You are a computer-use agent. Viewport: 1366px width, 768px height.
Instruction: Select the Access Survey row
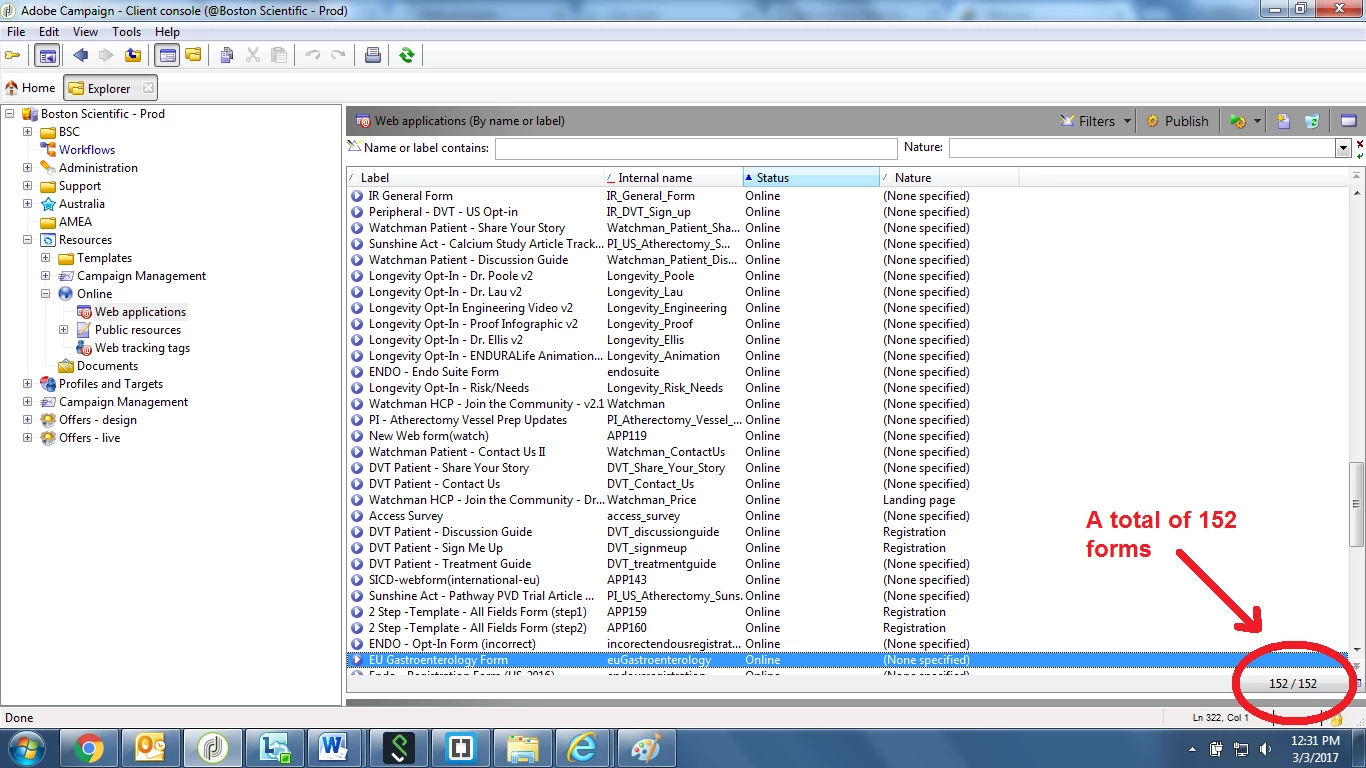[x=847, y=516]
